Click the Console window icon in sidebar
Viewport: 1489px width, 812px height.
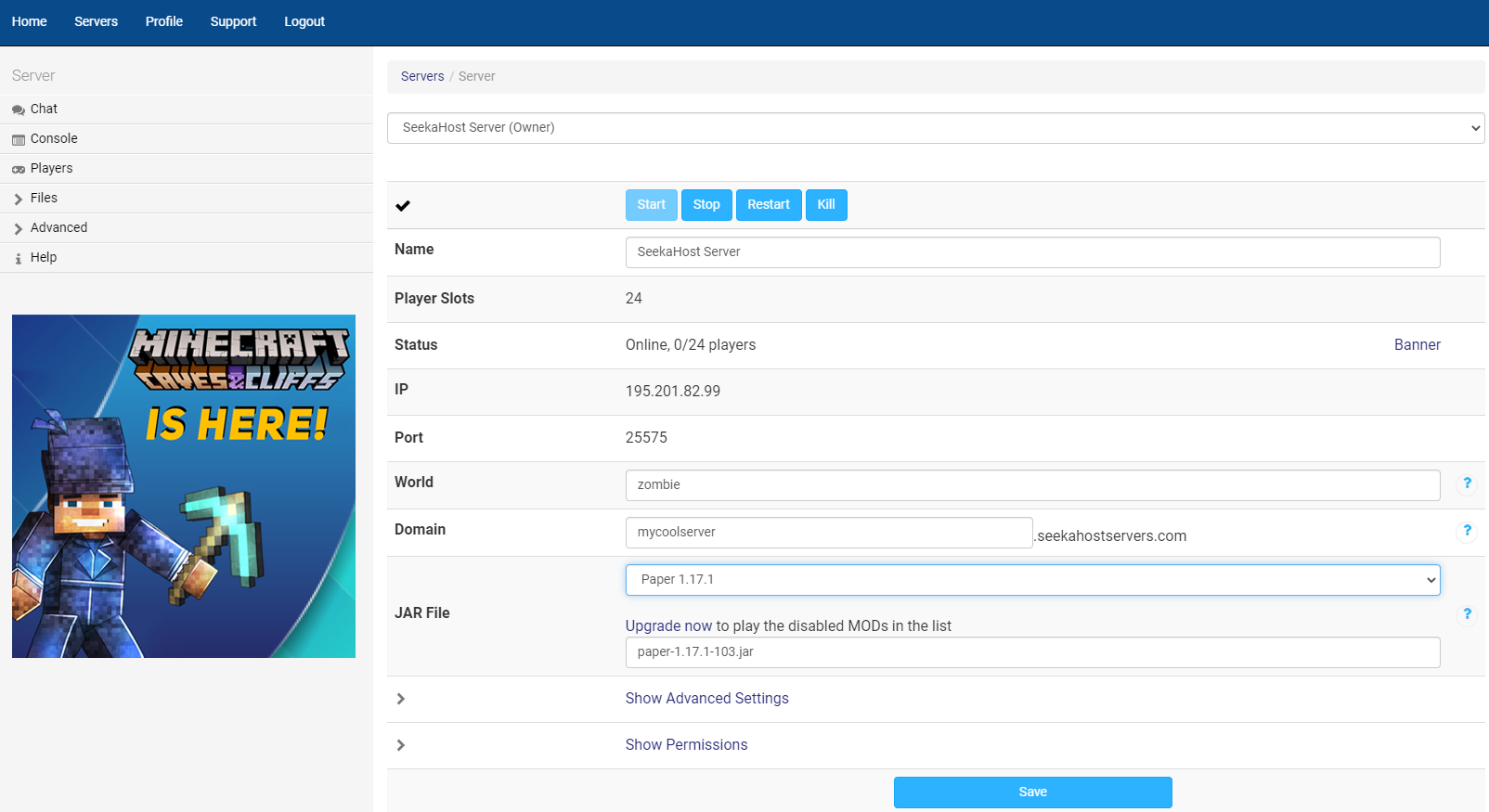19,139
